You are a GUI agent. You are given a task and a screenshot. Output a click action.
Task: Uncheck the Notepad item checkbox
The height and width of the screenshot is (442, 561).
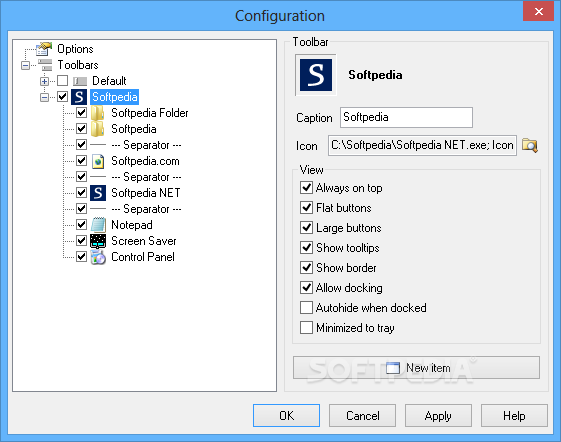coord(82,224)
